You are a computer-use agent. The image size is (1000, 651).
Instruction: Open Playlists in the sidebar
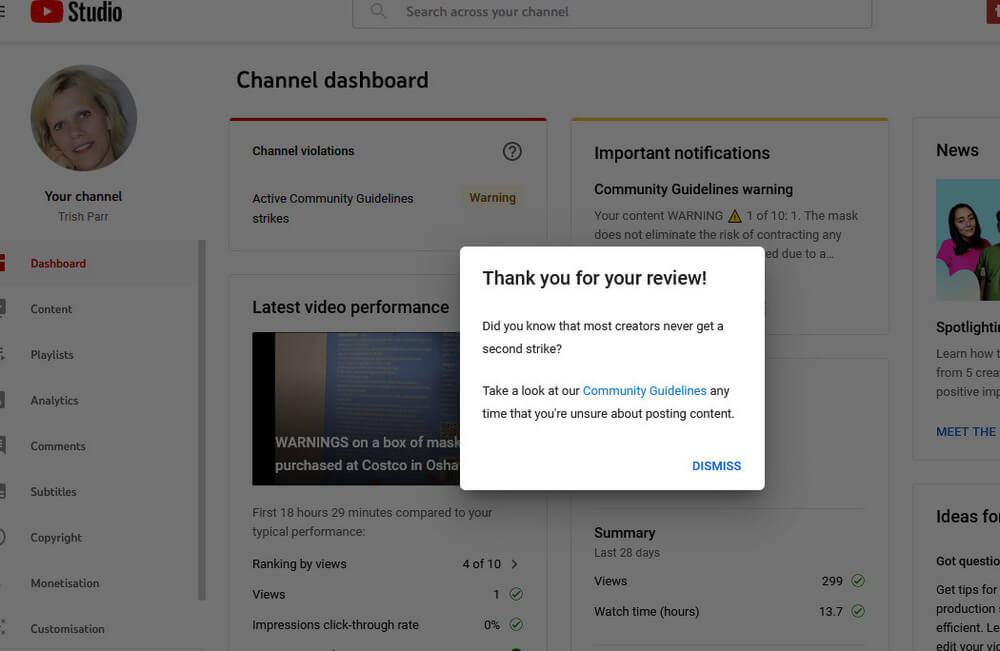[52, 355]
